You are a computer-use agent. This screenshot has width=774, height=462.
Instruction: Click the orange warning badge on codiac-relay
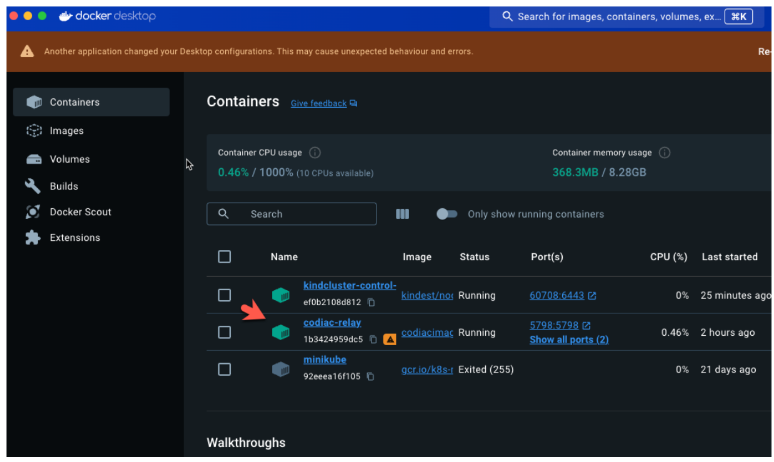pos(390,339)
